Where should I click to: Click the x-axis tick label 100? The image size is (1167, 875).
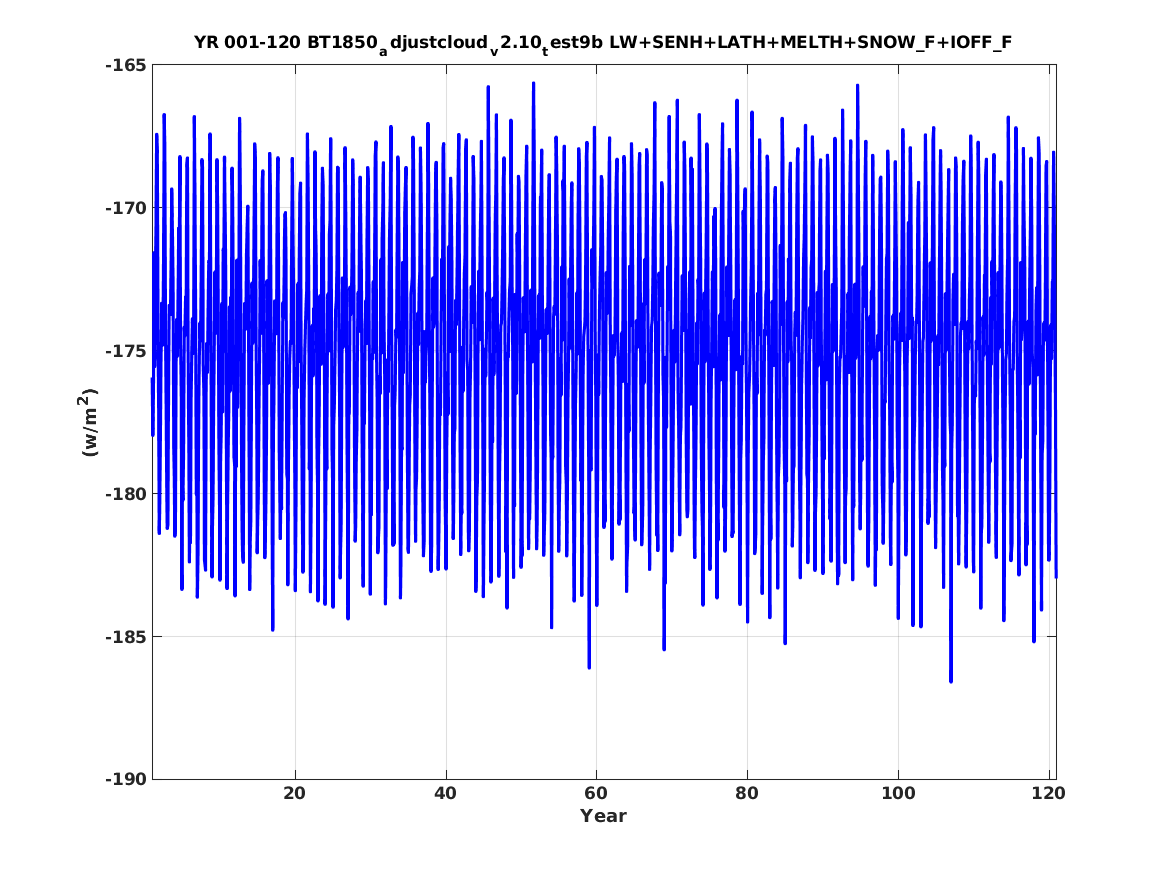pyautogui.click(x=898, y=794)
